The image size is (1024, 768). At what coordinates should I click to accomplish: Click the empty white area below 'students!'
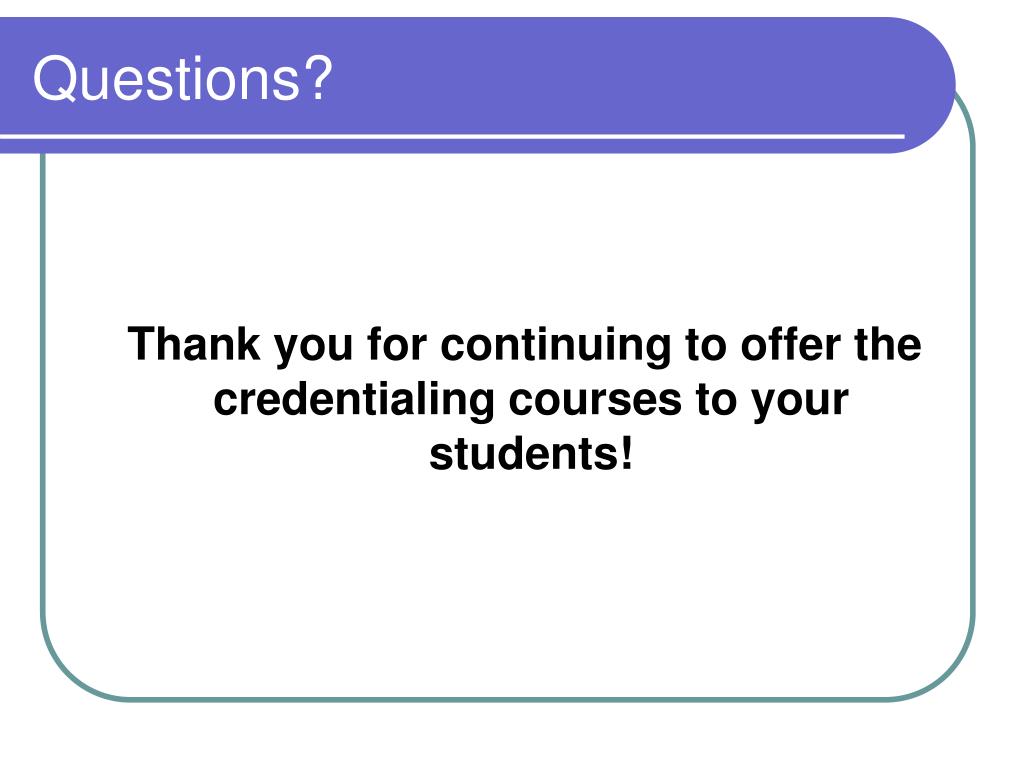pyautogui.click(x=509, y=581)
